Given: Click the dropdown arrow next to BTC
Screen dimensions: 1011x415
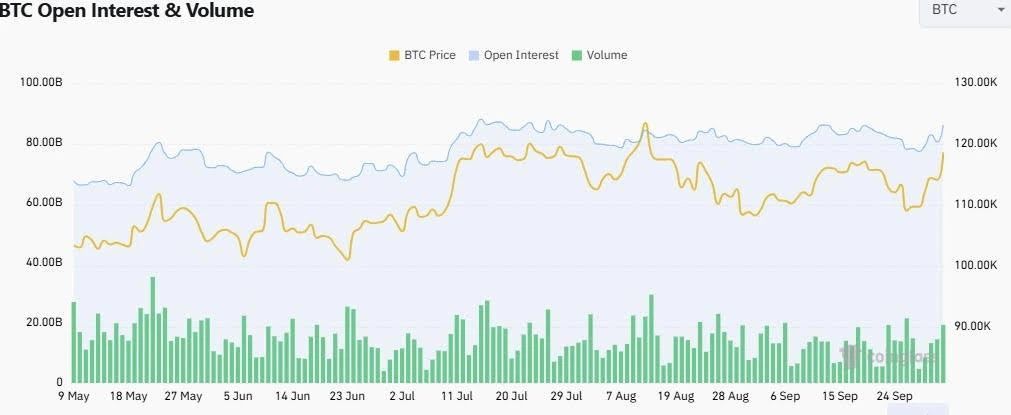Looking at the screenshot, I should pos(1000,10).
